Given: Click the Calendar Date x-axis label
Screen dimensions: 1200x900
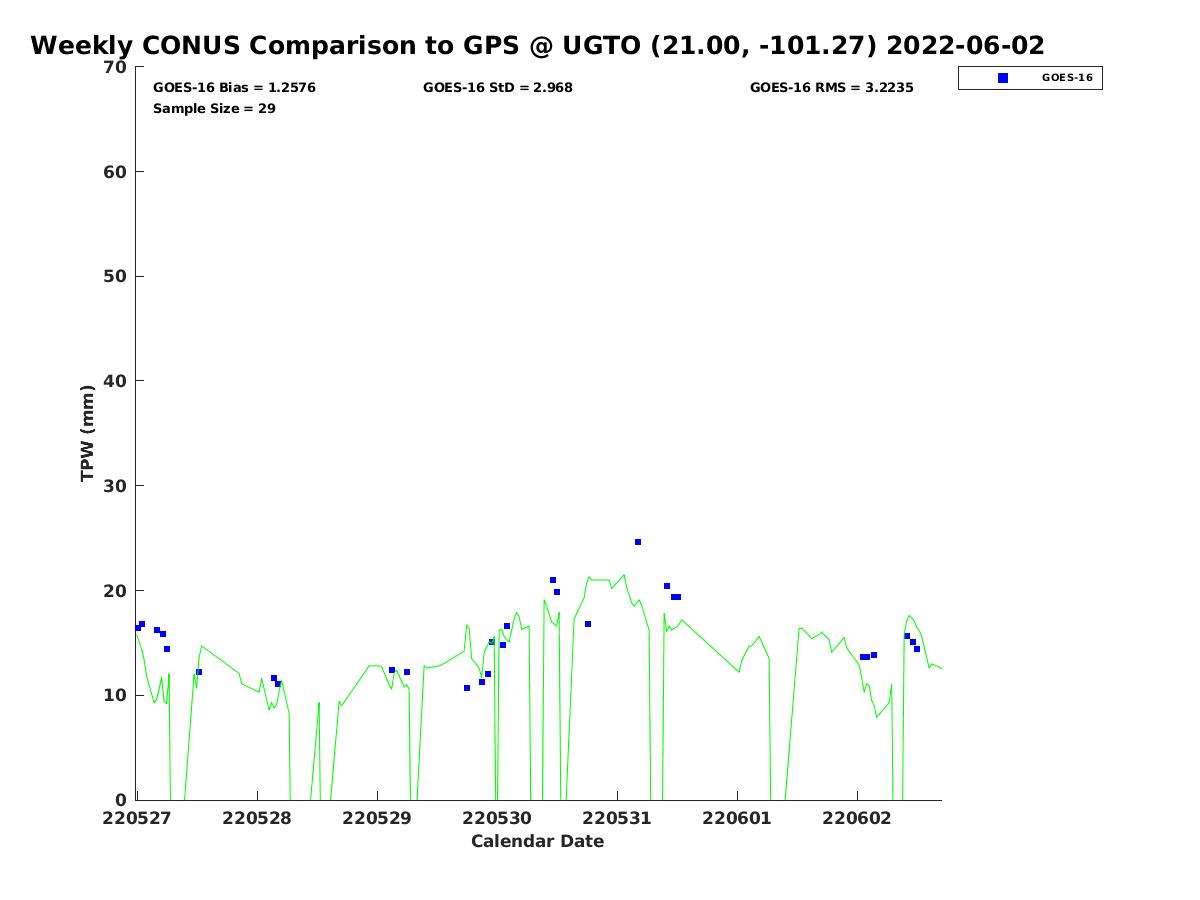Looking at the screenshot, I should [x=537, y=842].
